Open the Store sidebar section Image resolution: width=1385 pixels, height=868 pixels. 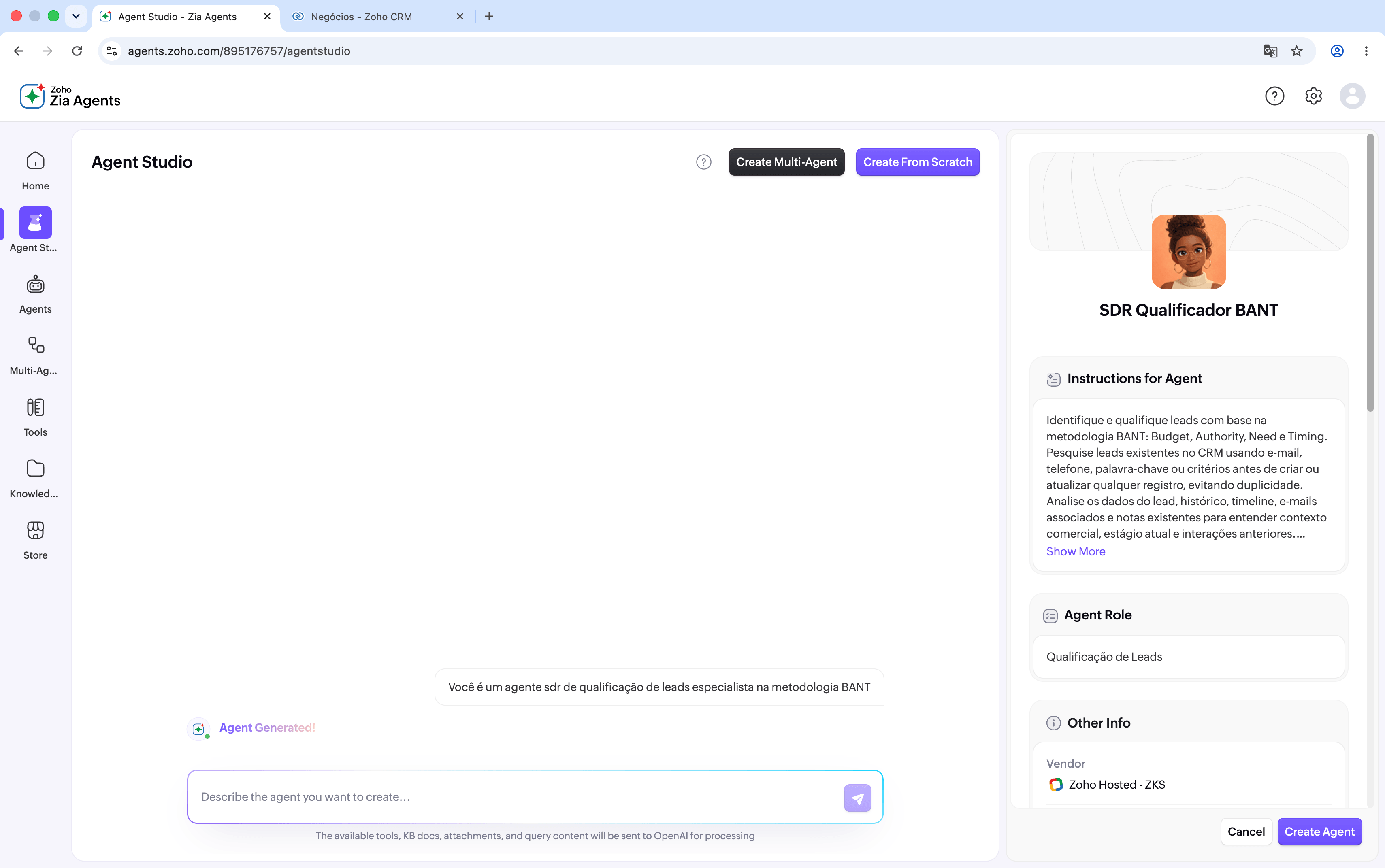tap(36, 540)
